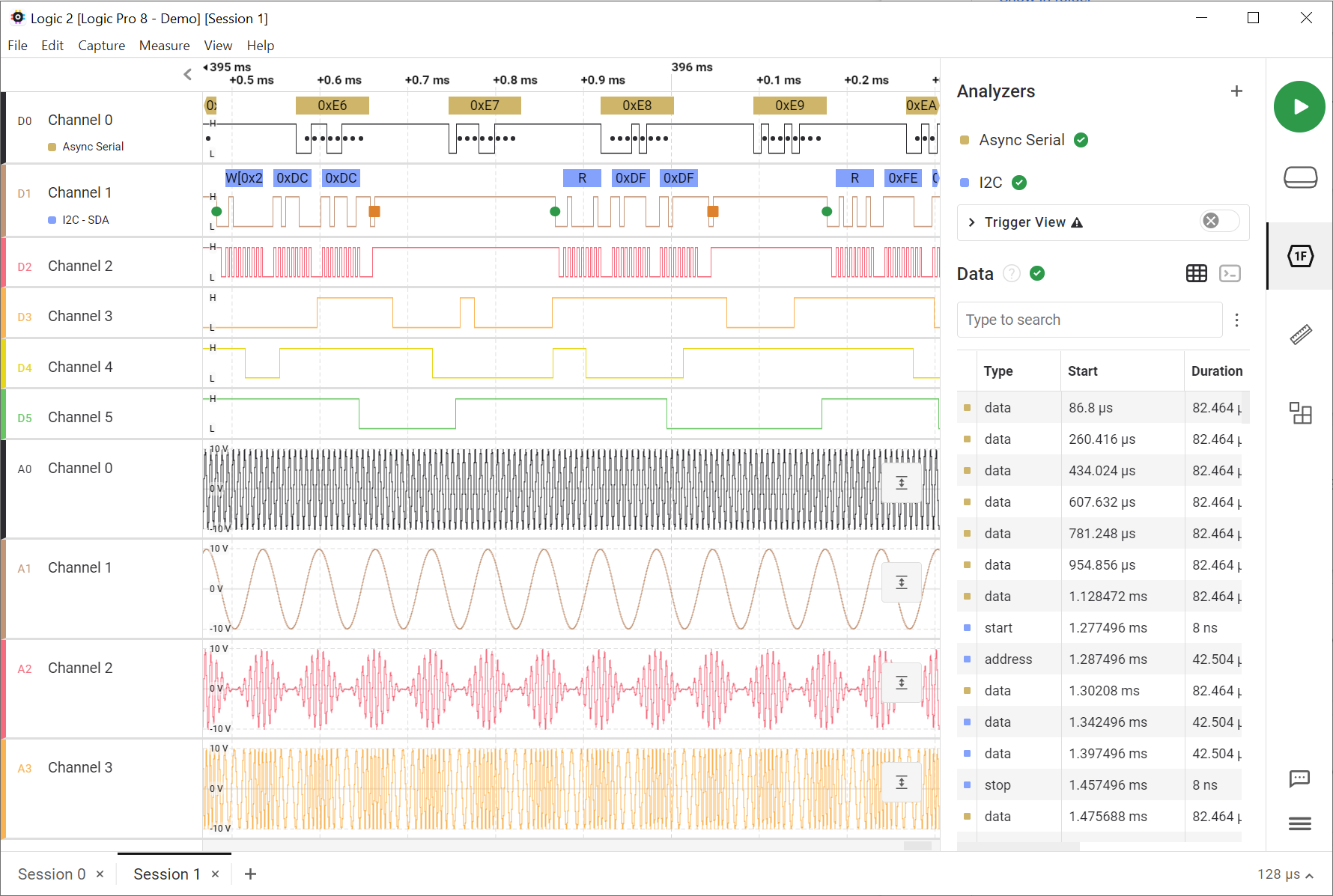
Task: Open the device settings panel icon
Action: (1300, 177)
